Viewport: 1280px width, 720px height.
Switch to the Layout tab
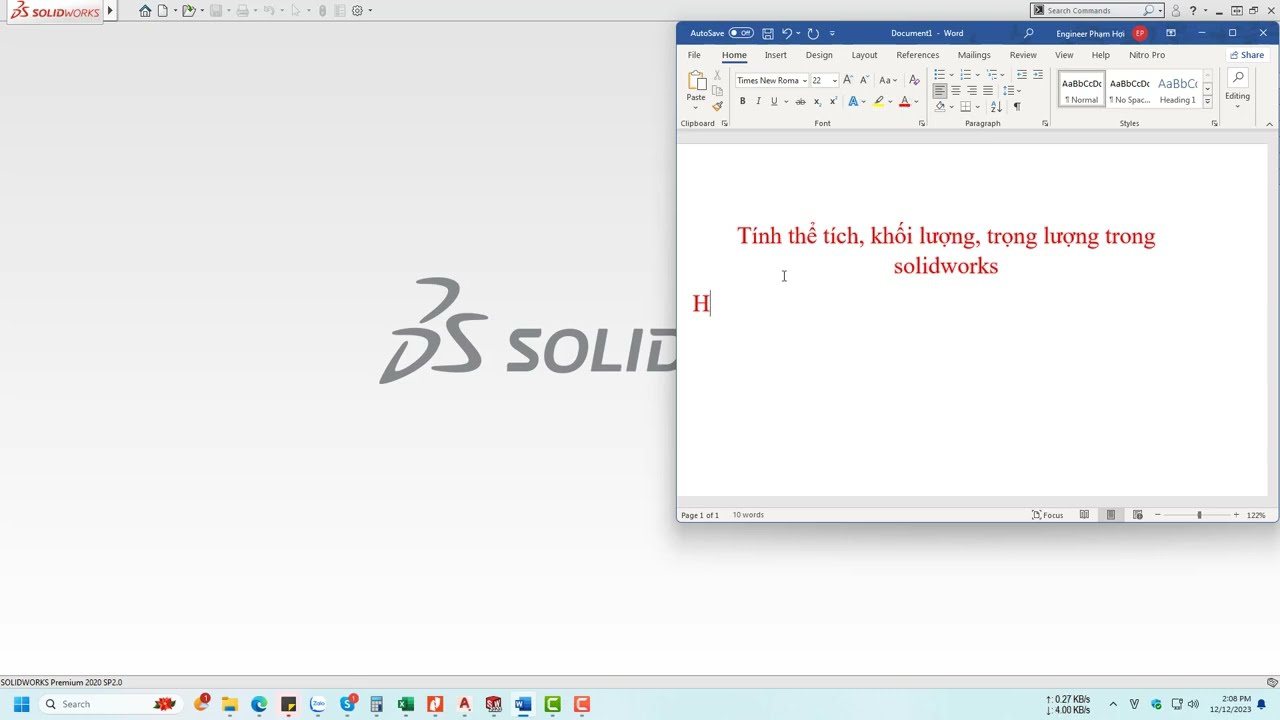click(864, 55)
